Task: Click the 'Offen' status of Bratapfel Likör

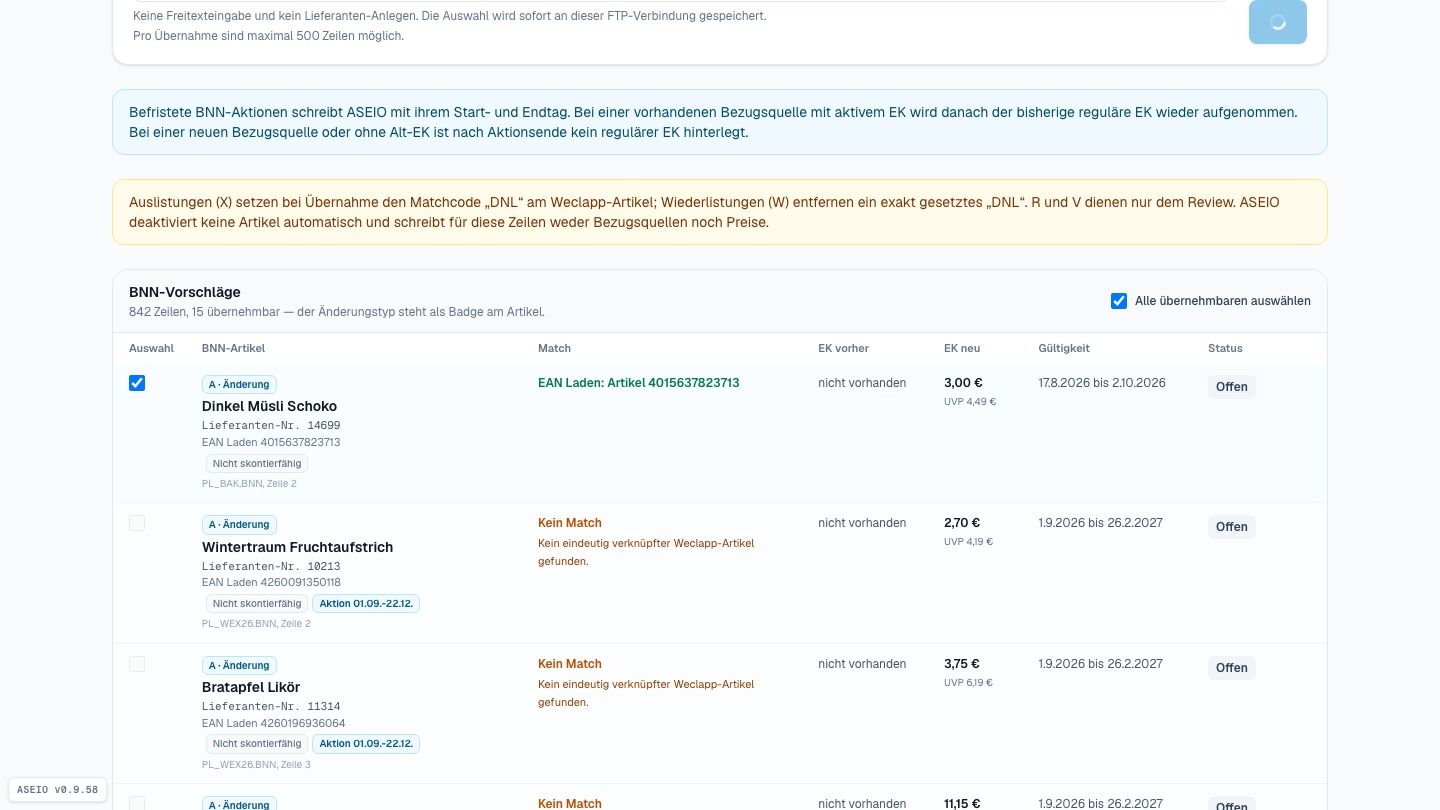Action: (1232, 668)
